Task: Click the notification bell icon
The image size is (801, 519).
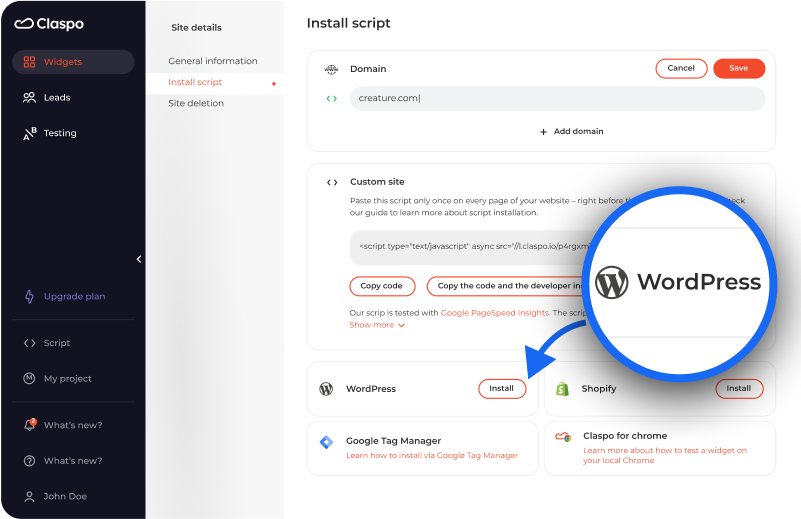Action: point(29,425)
